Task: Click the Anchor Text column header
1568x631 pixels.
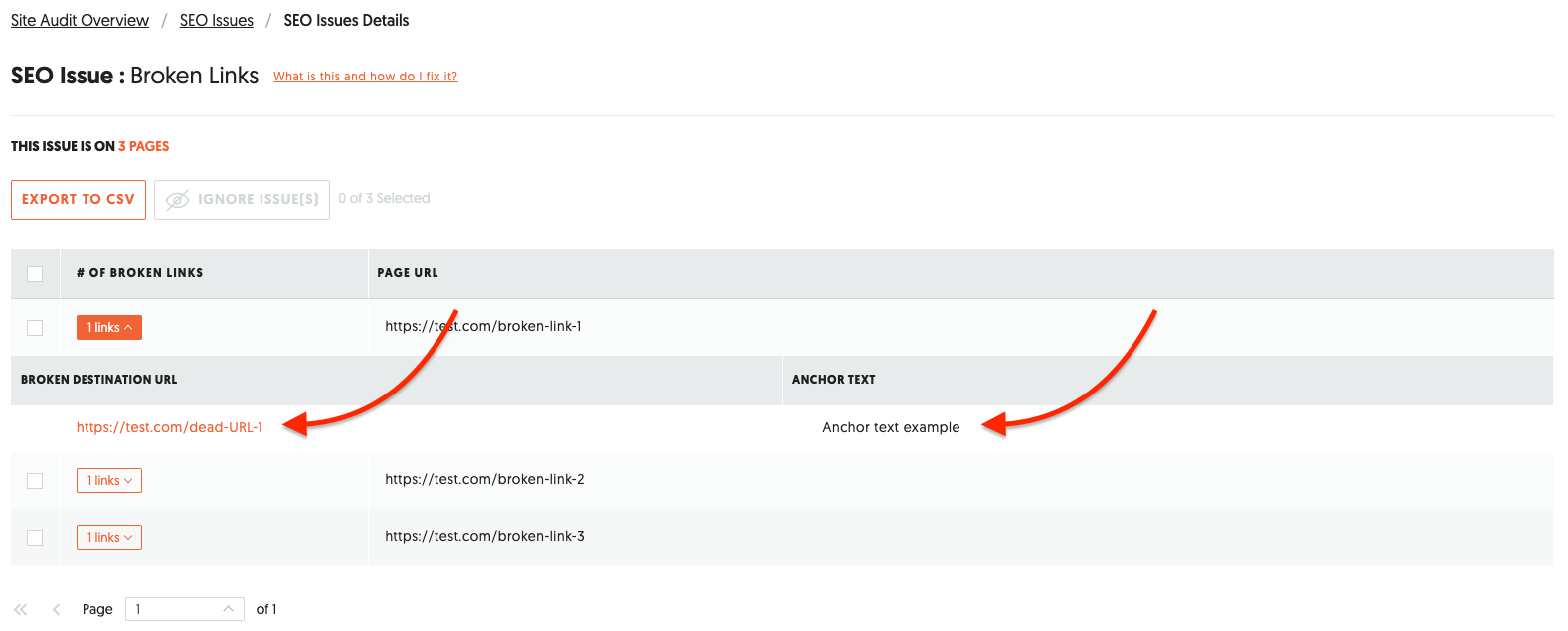Action: 833,380
